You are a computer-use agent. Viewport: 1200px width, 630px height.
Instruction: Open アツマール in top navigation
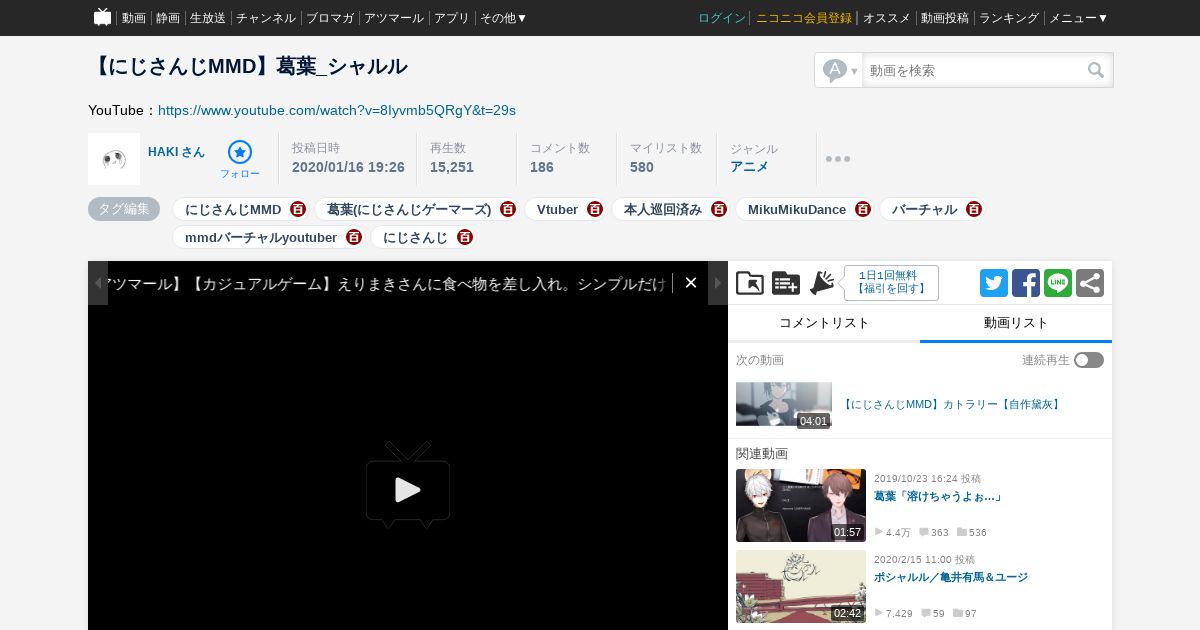(x=394, y=18)
